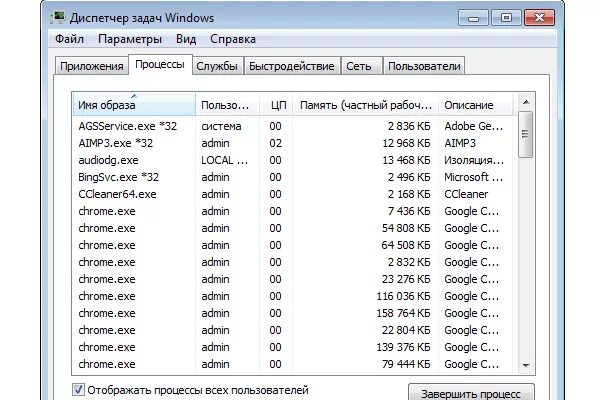Click the scrollbar up arrow
Viewport: 600px width, 400px height.
coord(526,102)
